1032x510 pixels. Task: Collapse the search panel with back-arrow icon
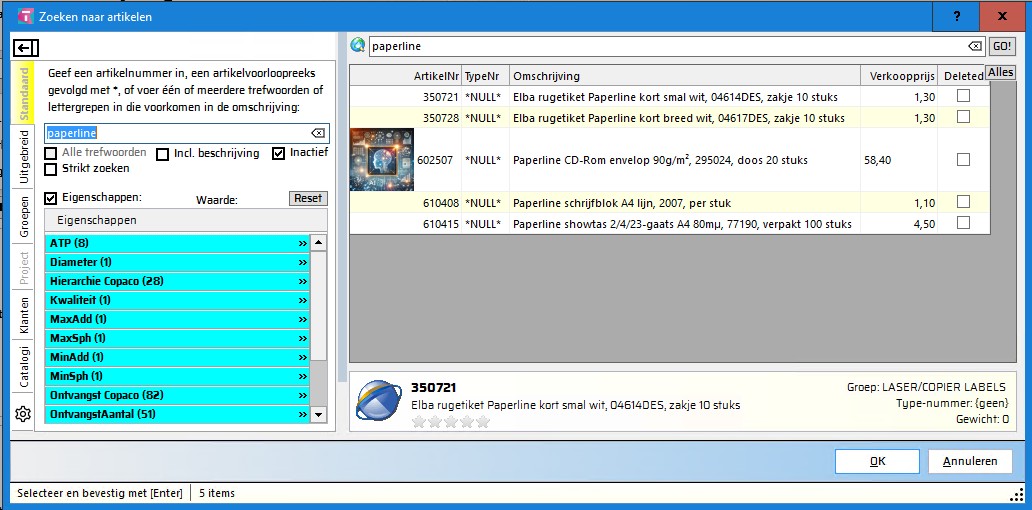pyautogui.click(x=26, y=48)
